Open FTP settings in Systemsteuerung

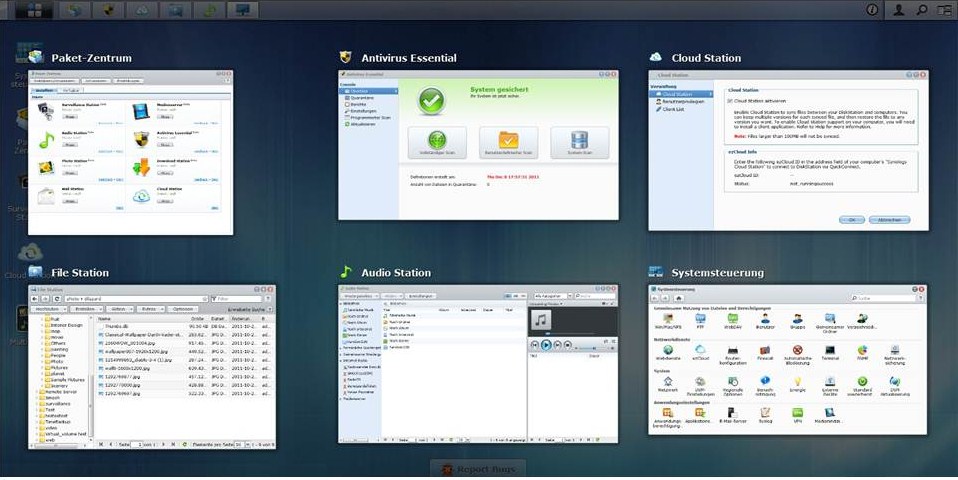(x=700, y=321)
